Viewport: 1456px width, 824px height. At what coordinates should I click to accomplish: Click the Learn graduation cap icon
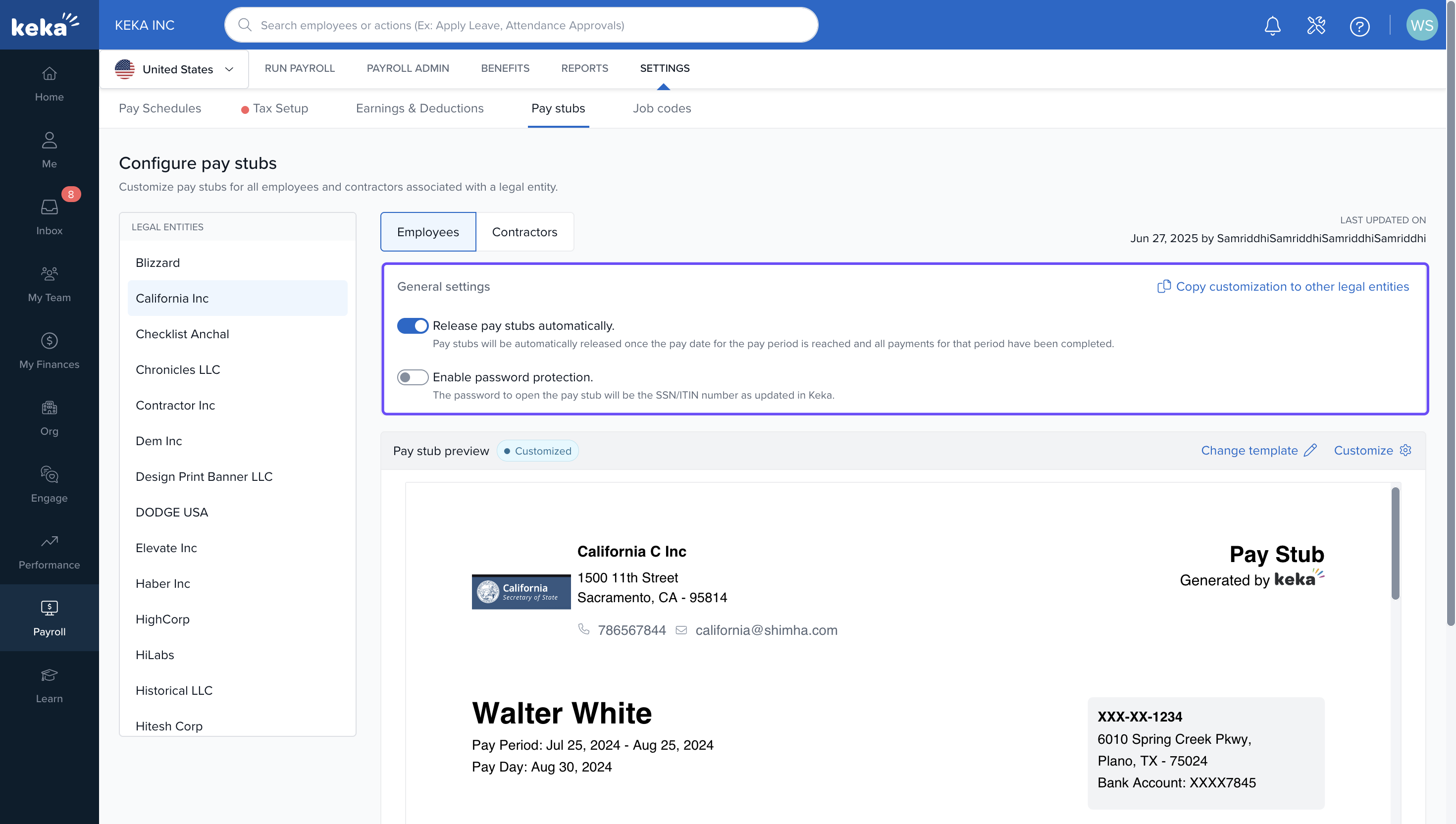(49, 685)
